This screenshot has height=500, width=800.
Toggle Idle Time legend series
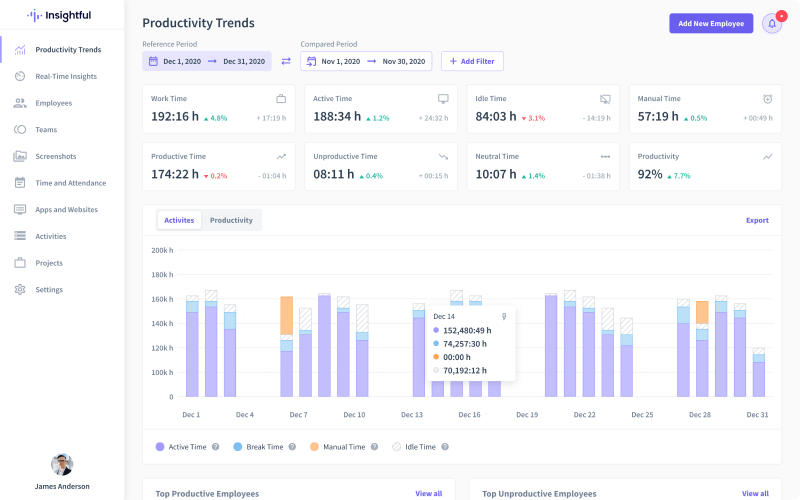tap(414, 447)
